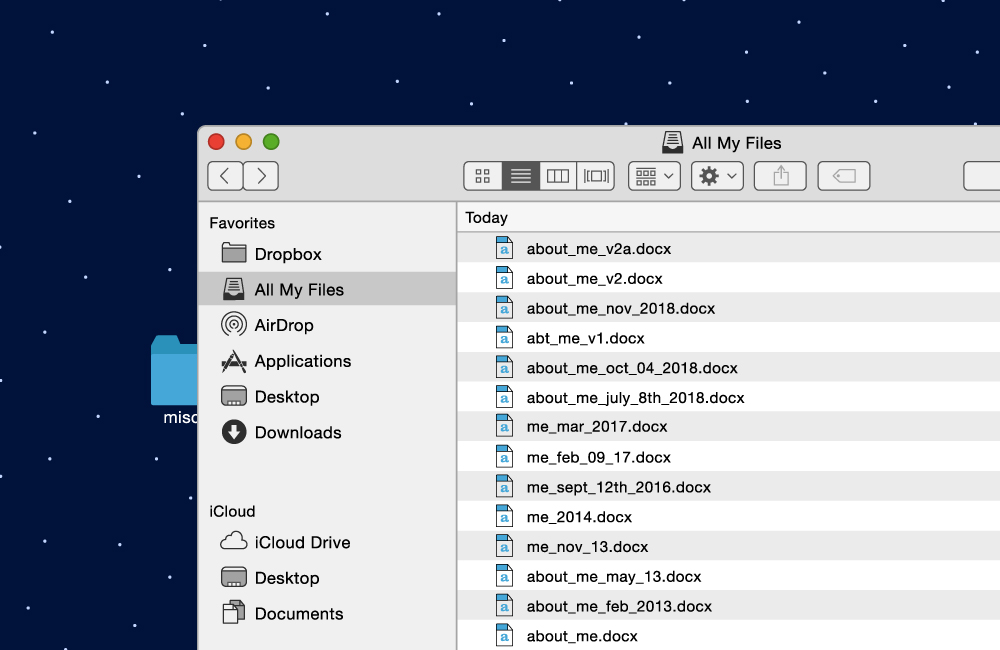
Task: Select about_me_nov_2018.docx
Action: [x=728, y=308]
